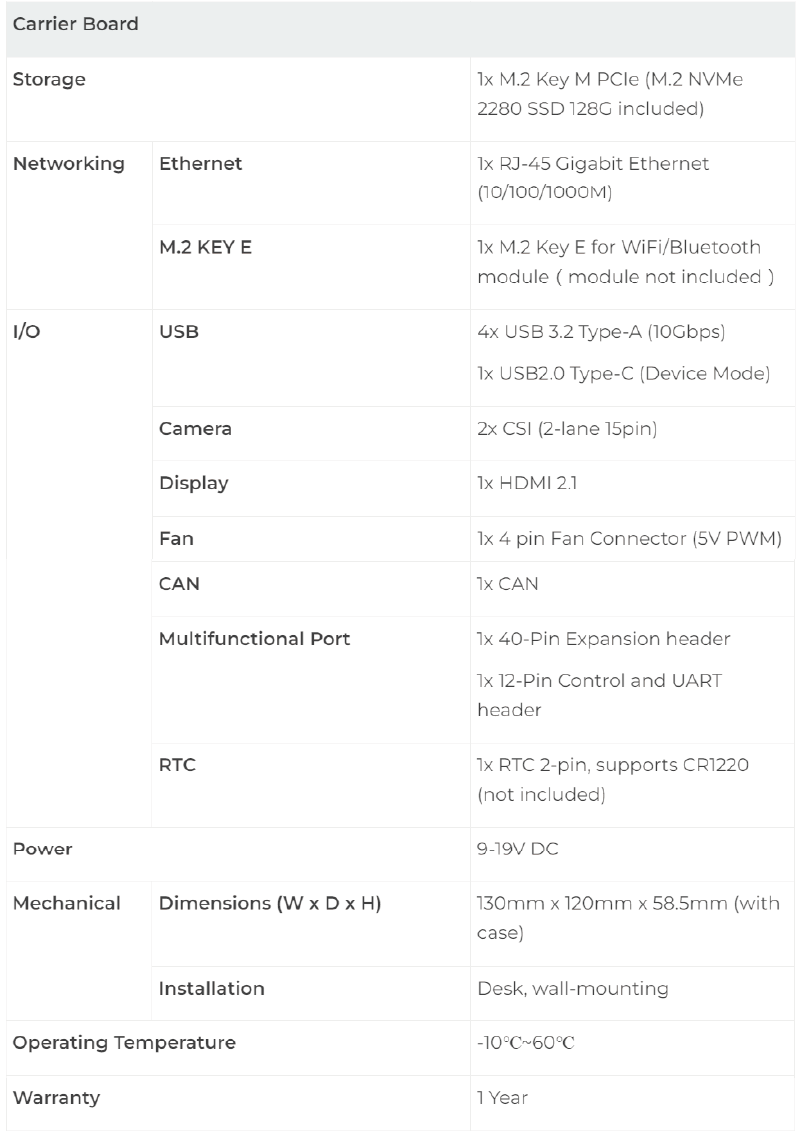The width and height of the screenshot is (800, 1135).
Task: Click the M.2 Key M PCIe storage text
Action: point(615,94)
